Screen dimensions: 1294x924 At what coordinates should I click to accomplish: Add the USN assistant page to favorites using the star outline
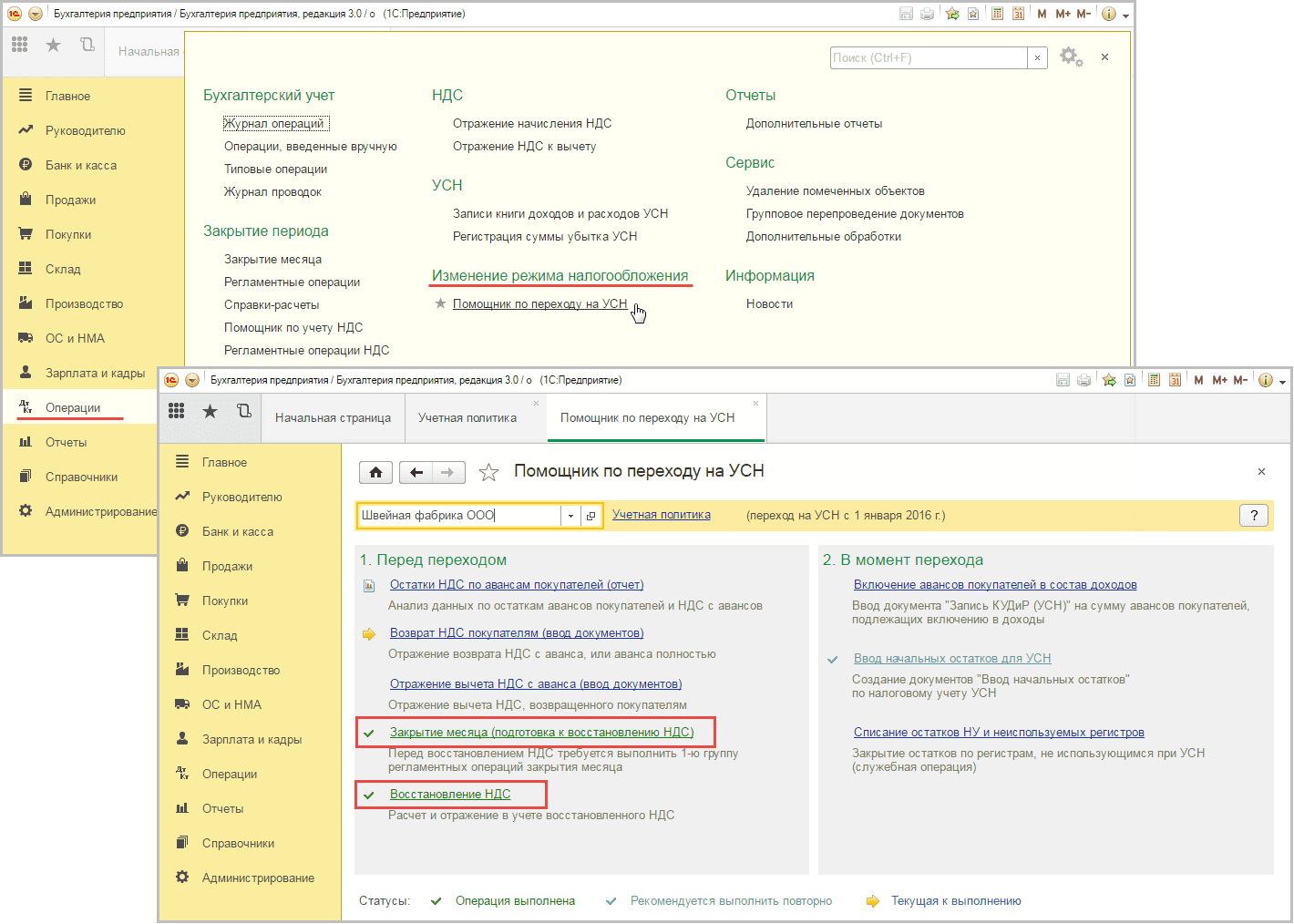(x=489, y=472)
